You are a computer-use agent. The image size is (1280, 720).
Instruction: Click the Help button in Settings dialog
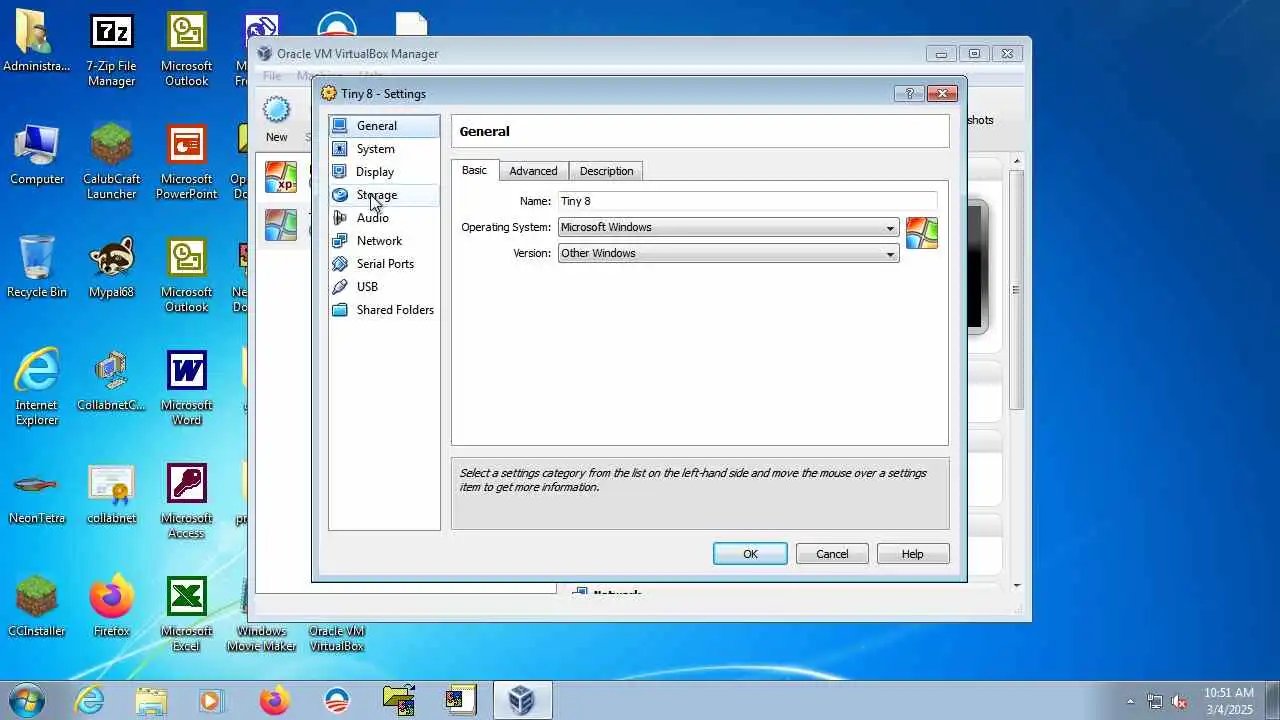tap(913, 554)
